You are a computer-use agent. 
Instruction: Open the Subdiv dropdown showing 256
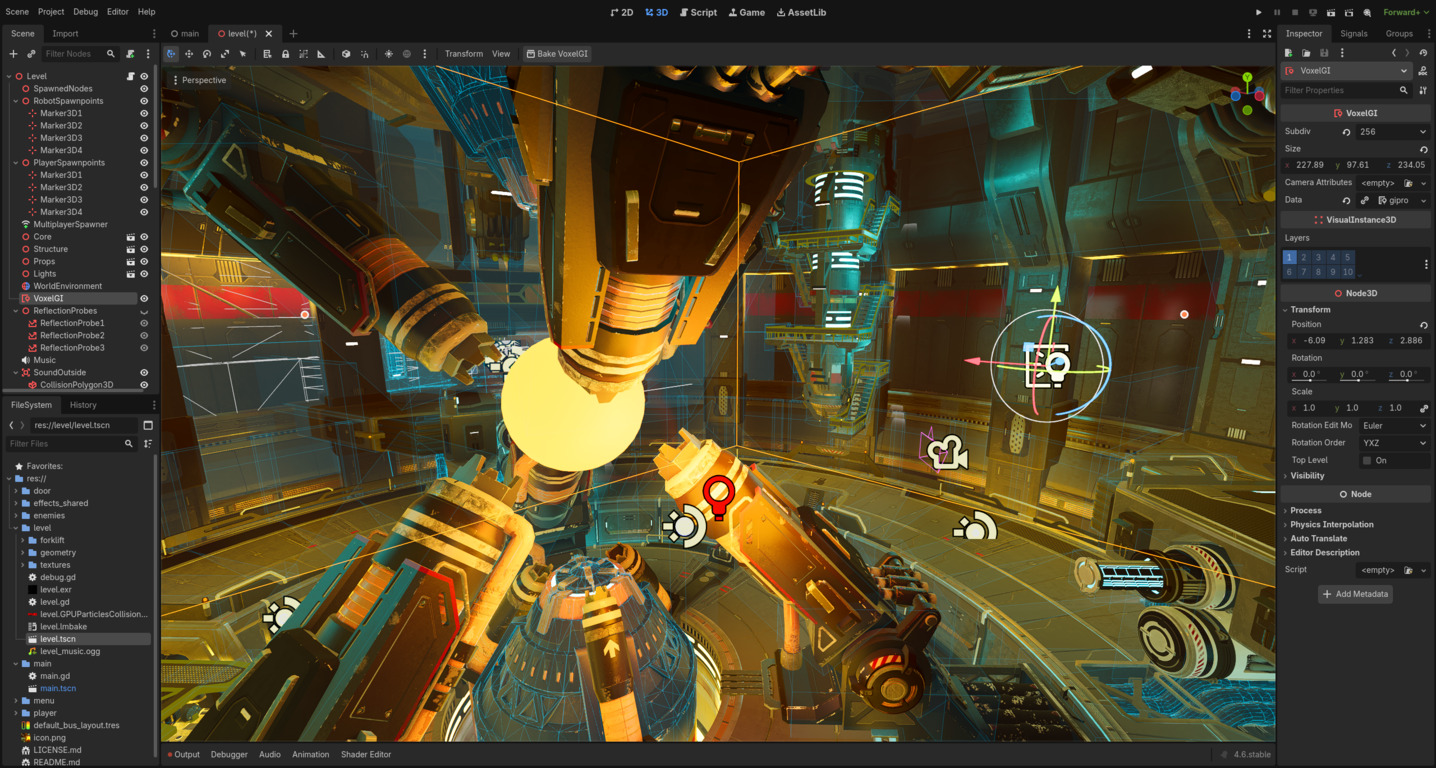coord(1393,132)
